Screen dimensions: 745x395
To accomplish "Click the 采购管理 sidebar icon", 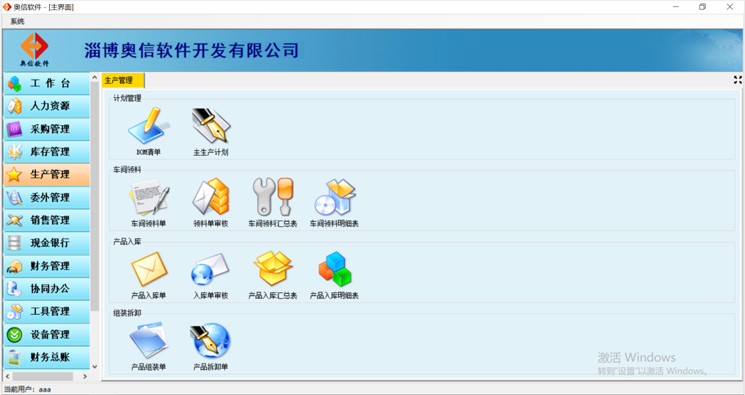I will click(14, 129).
